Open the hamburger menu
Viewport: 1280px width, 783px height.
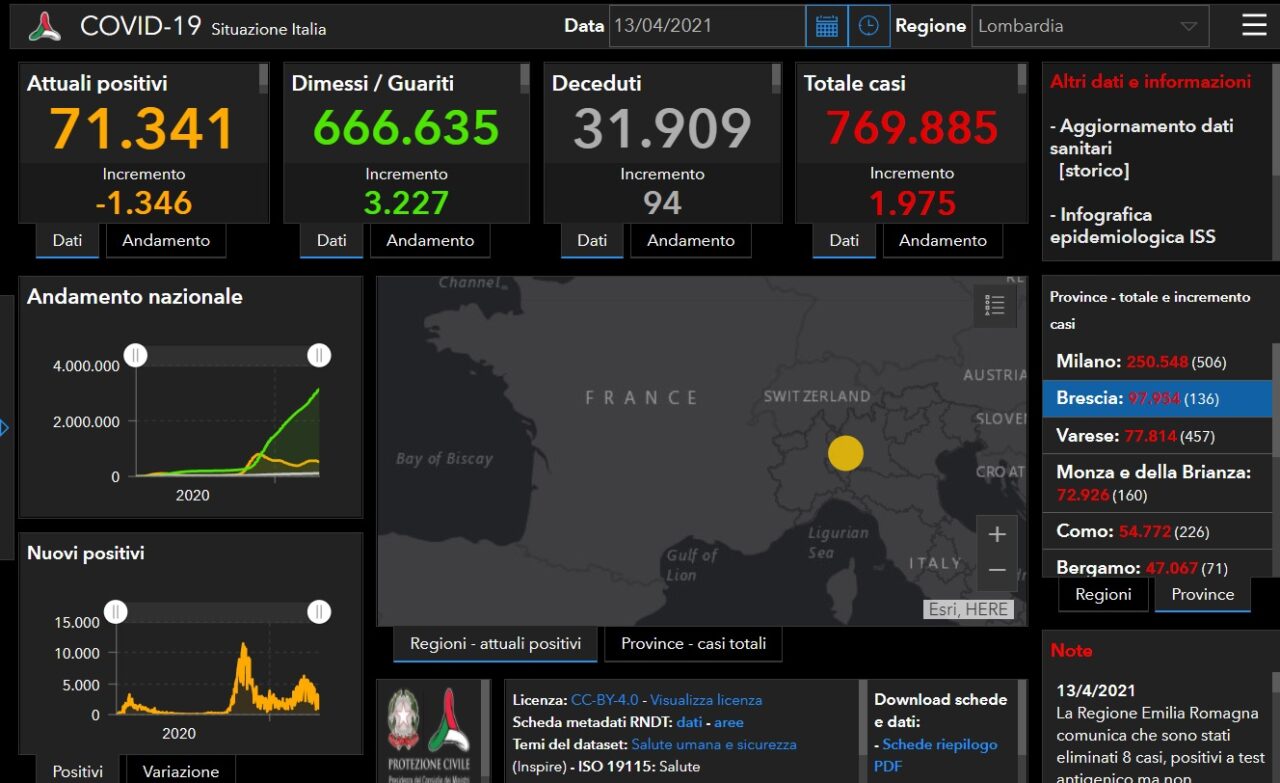(1253, 26)
